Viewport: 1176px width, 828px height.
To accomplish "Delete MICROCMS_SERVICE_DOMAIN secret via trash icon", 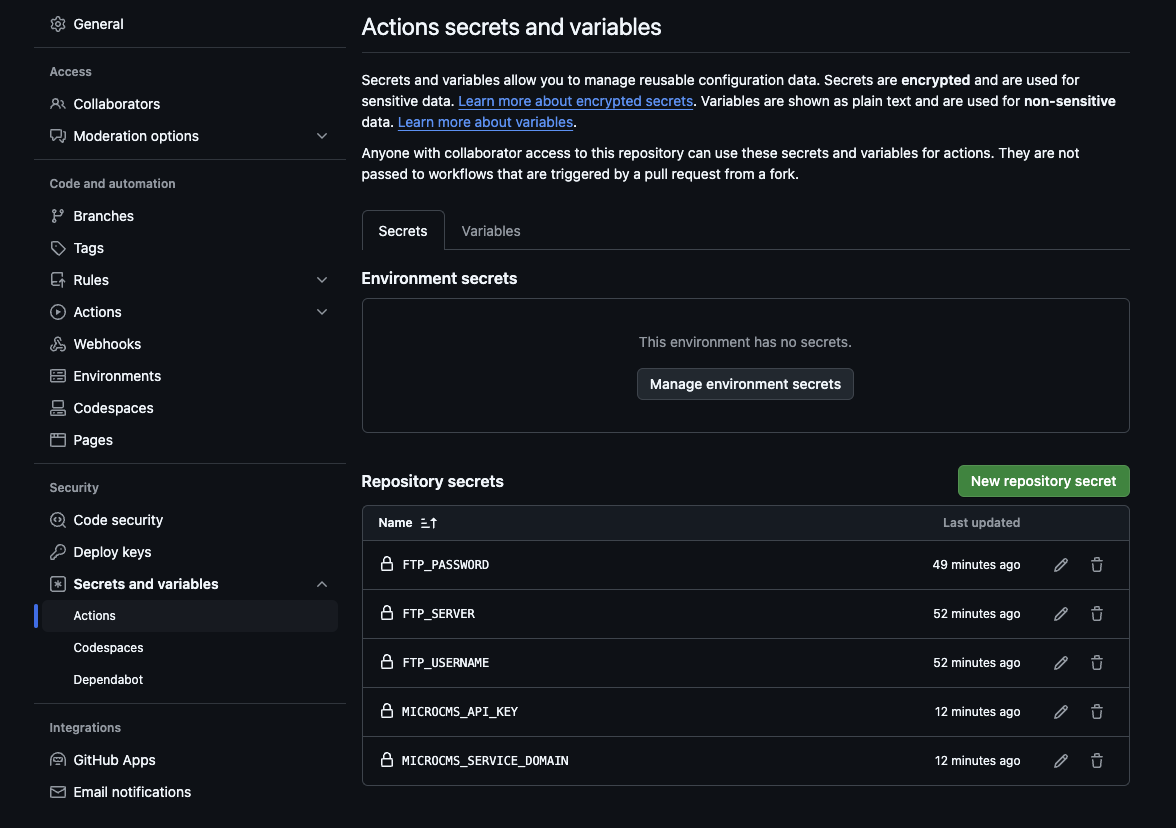I will (x=1097, y=761).
